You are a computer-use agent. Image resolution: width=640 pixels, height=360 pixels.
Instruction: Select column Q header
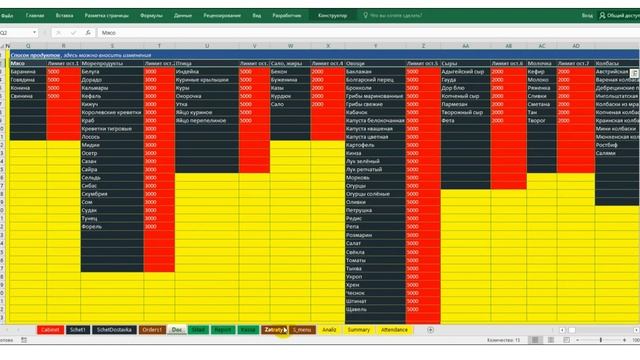[28, 46]
